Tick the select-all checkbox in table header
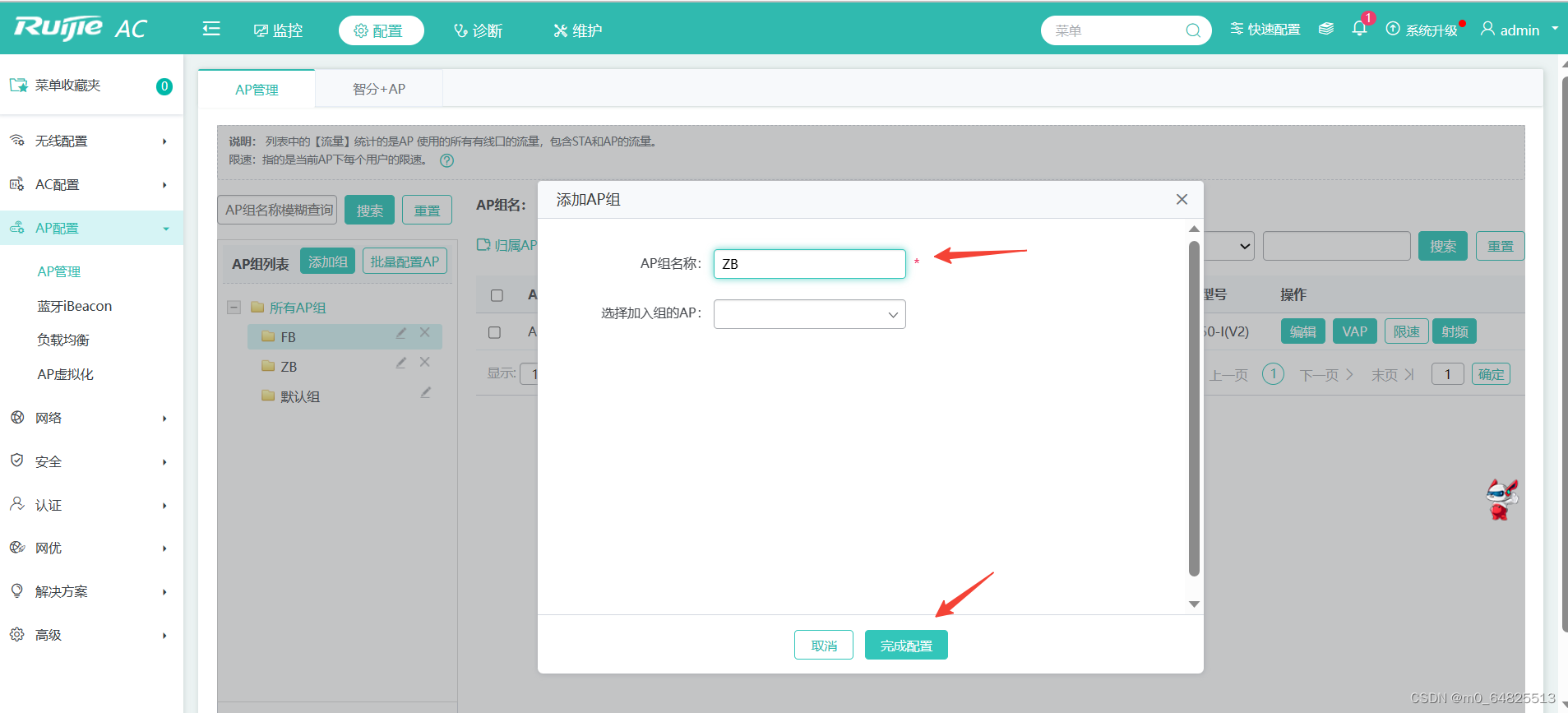Screen dimensions: 1568x713 497,295
